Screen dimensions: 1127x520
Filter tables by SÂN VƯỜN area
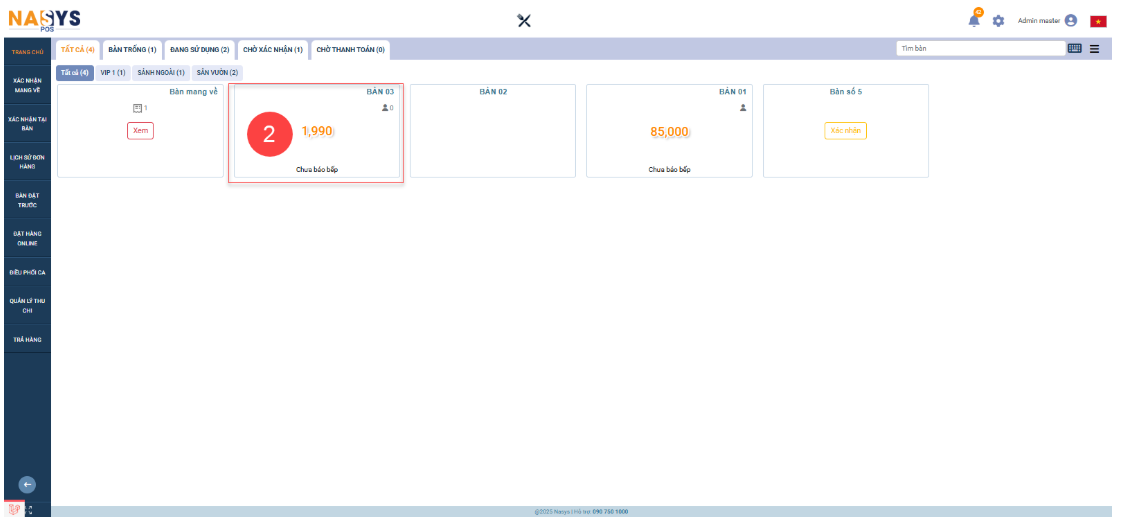(217, 73)
